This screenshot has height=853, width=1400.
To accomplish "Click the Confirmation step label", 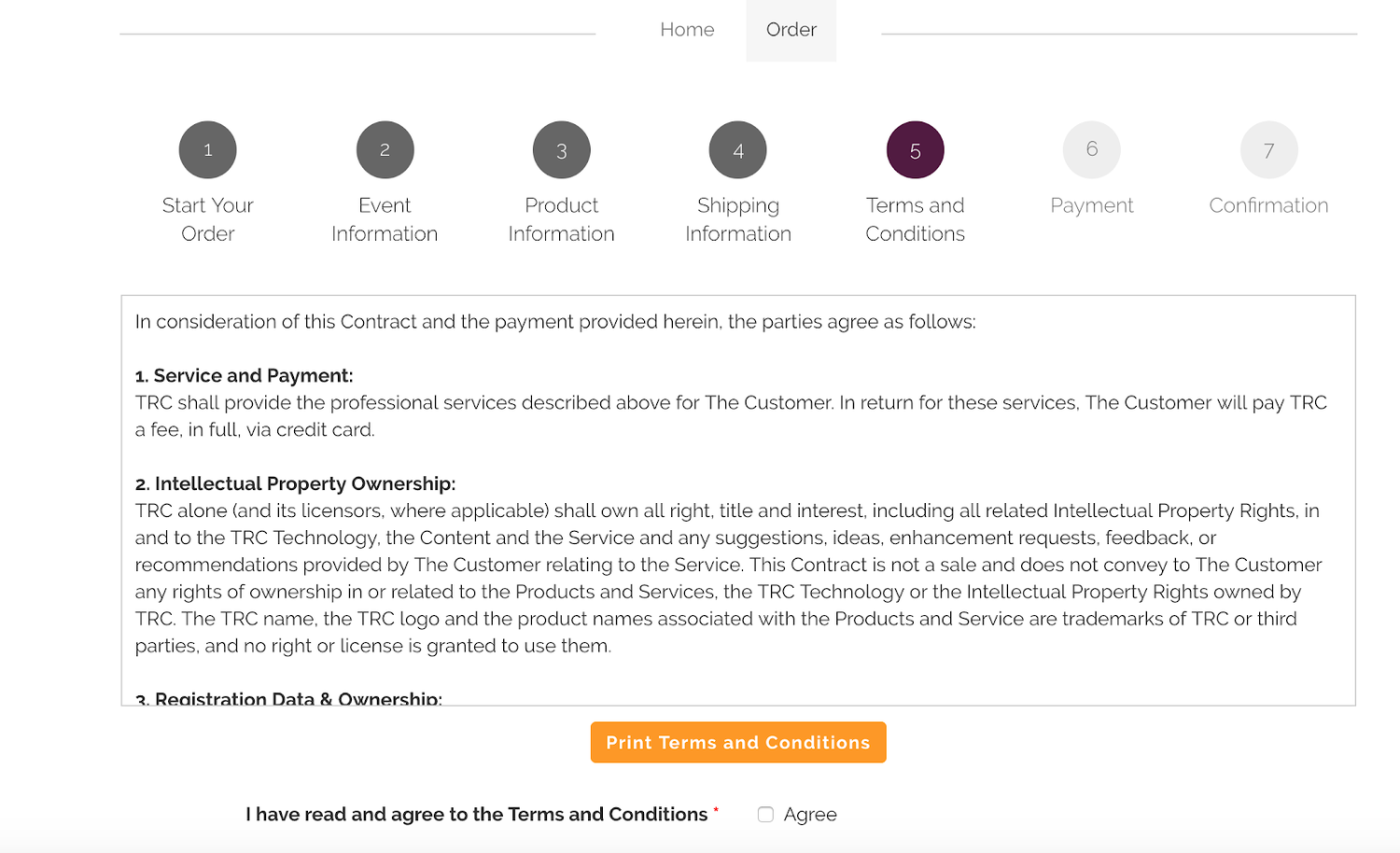I will pyautogui.click(x=1268, y=205).
